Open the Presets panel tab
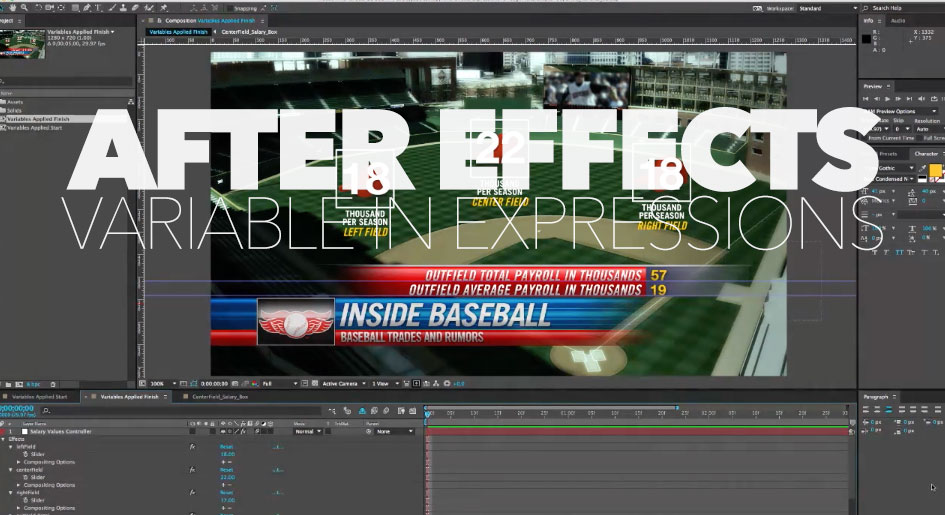945x515 pixels. tap(888, 154)
